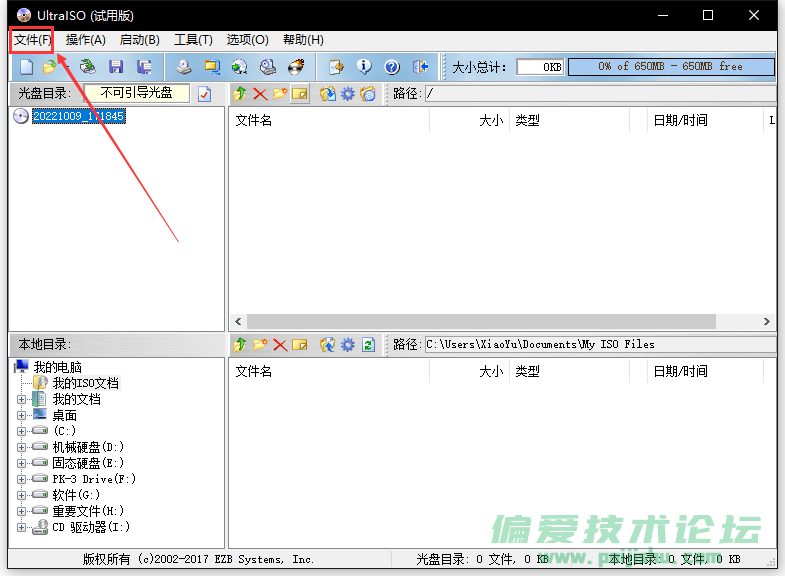Click the green refresh icon in local panel
Screen dimensions: 785x576
[x=368, y=344]
